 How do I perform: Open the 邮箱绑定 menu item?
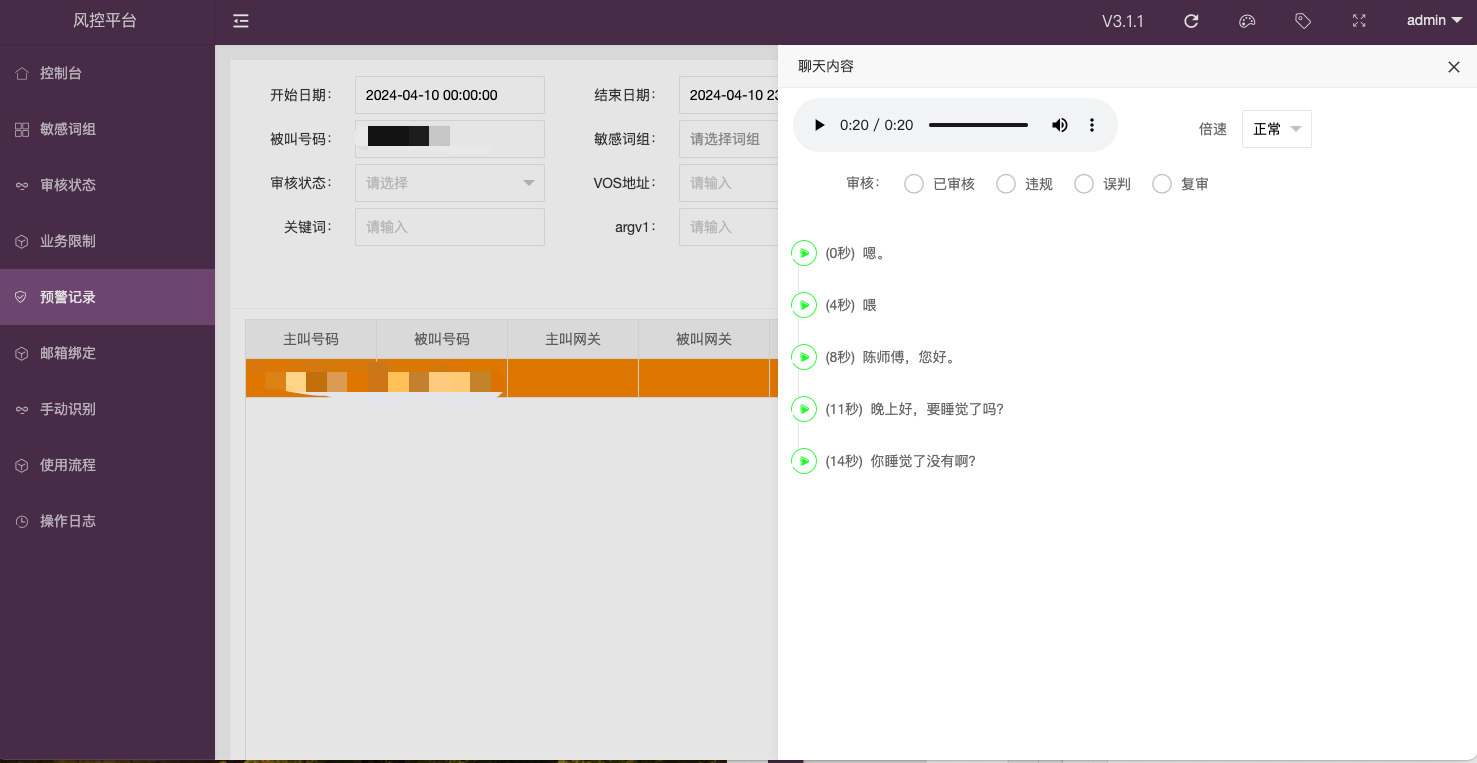point(107,353)
